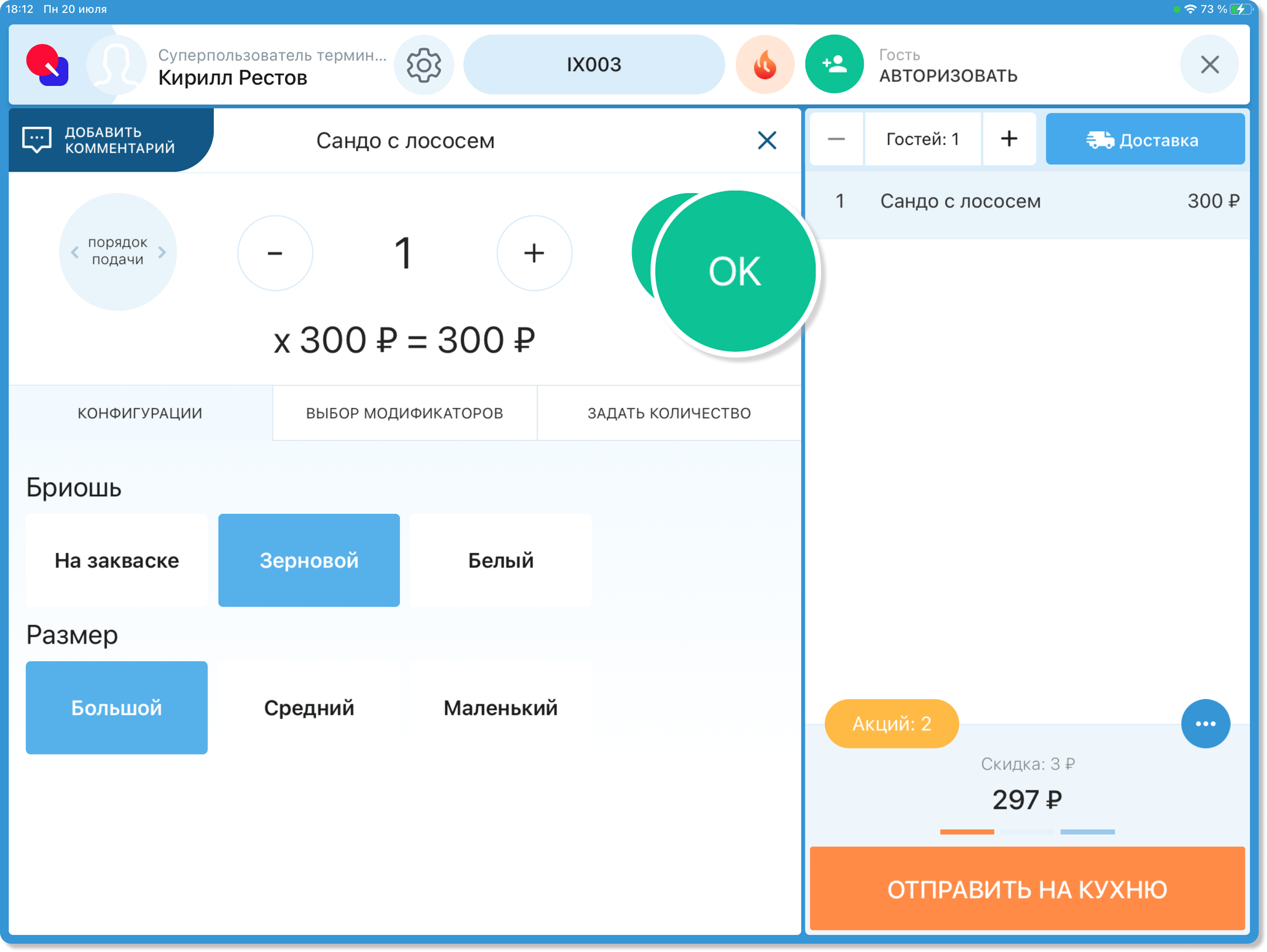The height and width of the screenshot is (952, 1267).
Task: Choose the Маленький size
Action: [501, 708]
